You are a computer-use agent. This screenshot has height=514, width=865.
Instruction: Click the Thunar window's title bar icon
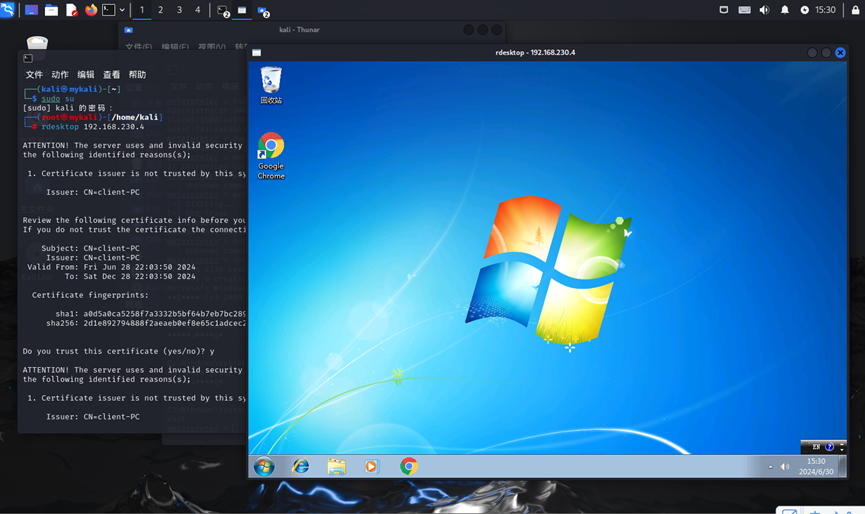(x=129, y=30)
